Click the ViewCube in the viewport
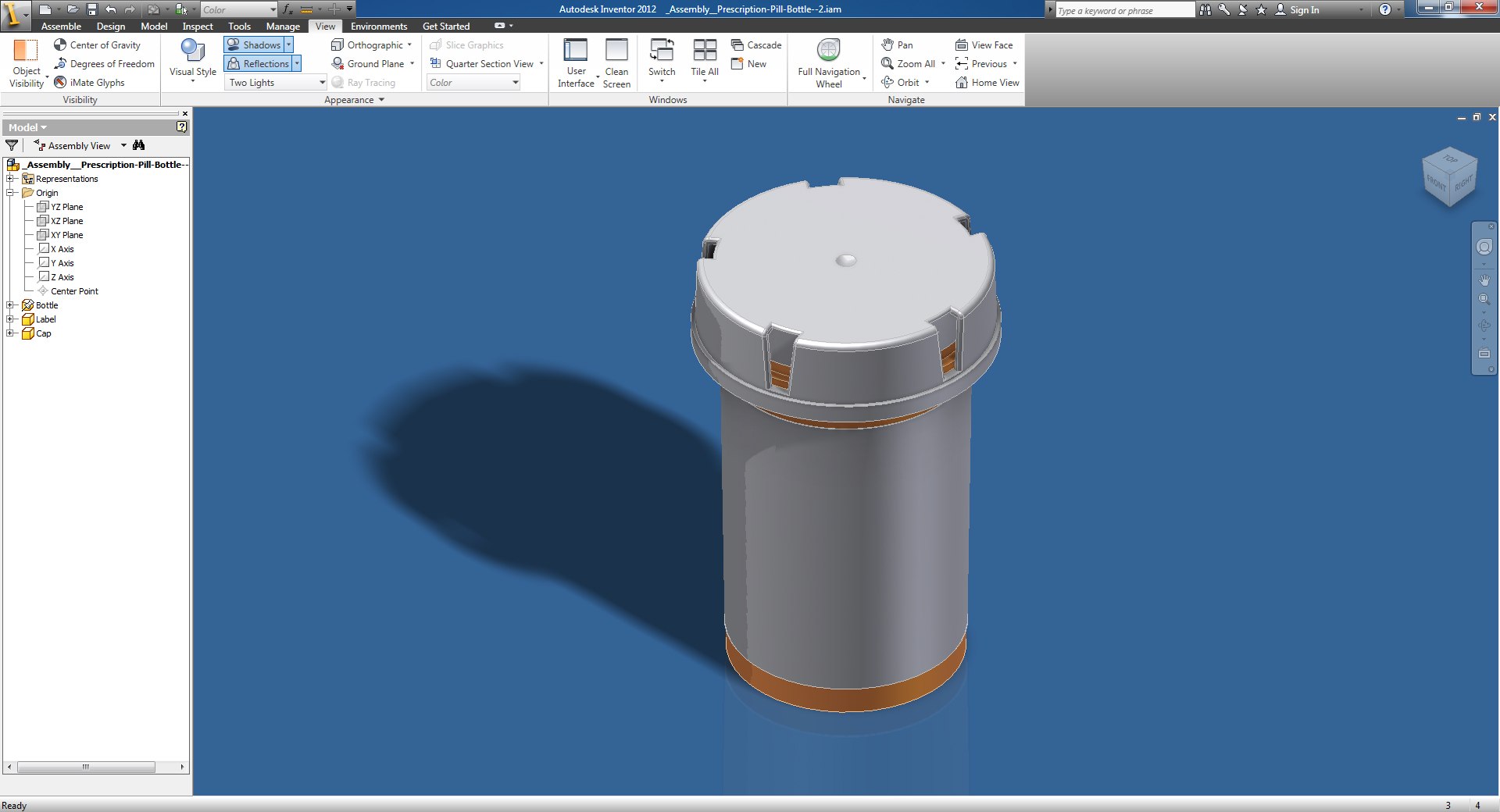The image size is (1500, 812). tap(1450, 177)
